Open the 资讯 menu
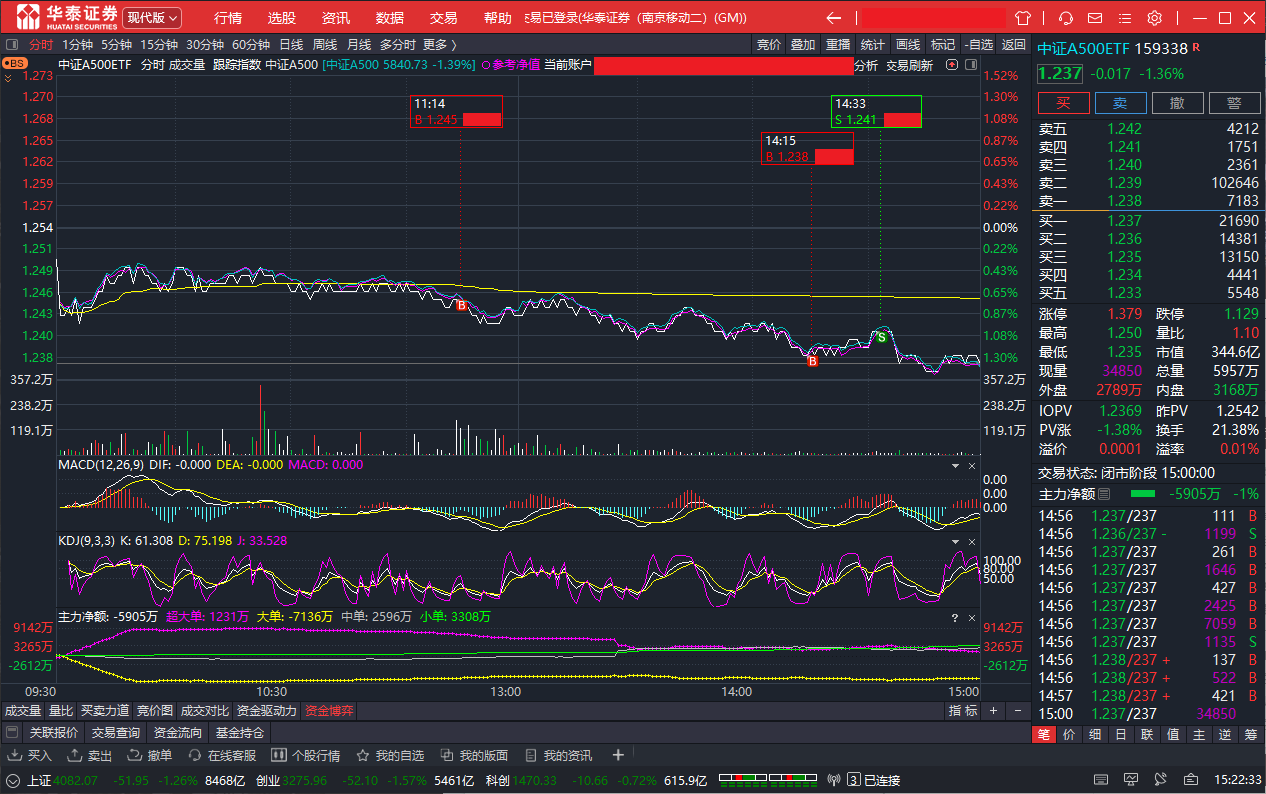This screenshot has width=1266, height=794. 336,18
